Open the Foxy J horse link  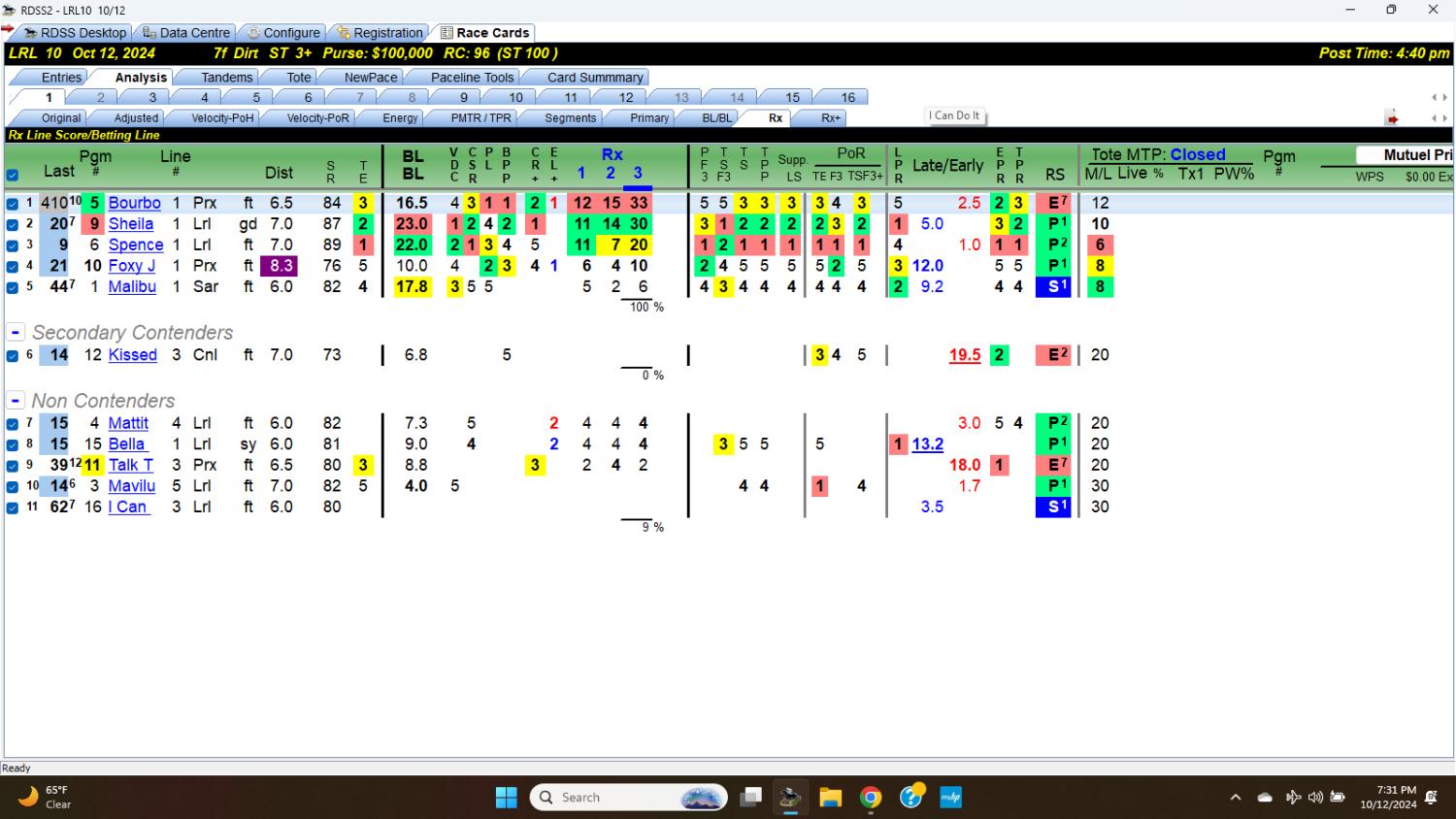click(132, 266)
